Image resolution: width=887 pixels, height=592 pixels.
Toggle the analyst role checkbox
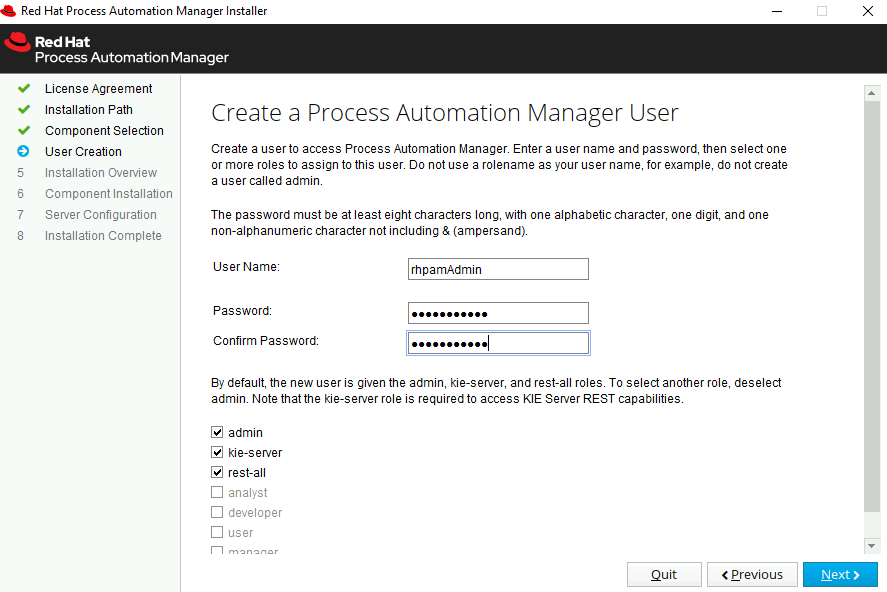point(217,492)
